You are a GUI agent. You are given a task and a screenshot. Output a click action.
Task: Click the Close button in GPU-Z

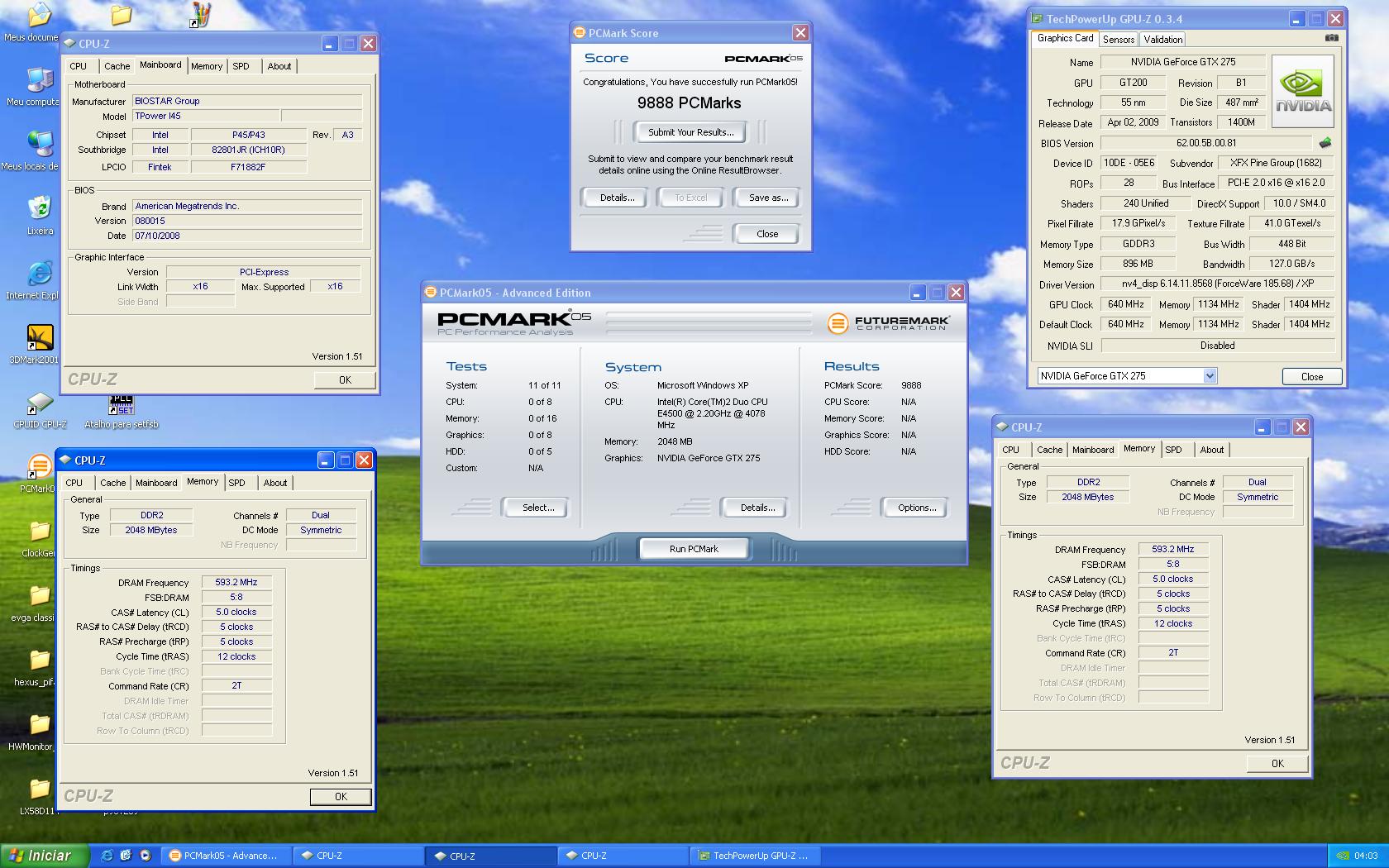(x=1311, y=376)
